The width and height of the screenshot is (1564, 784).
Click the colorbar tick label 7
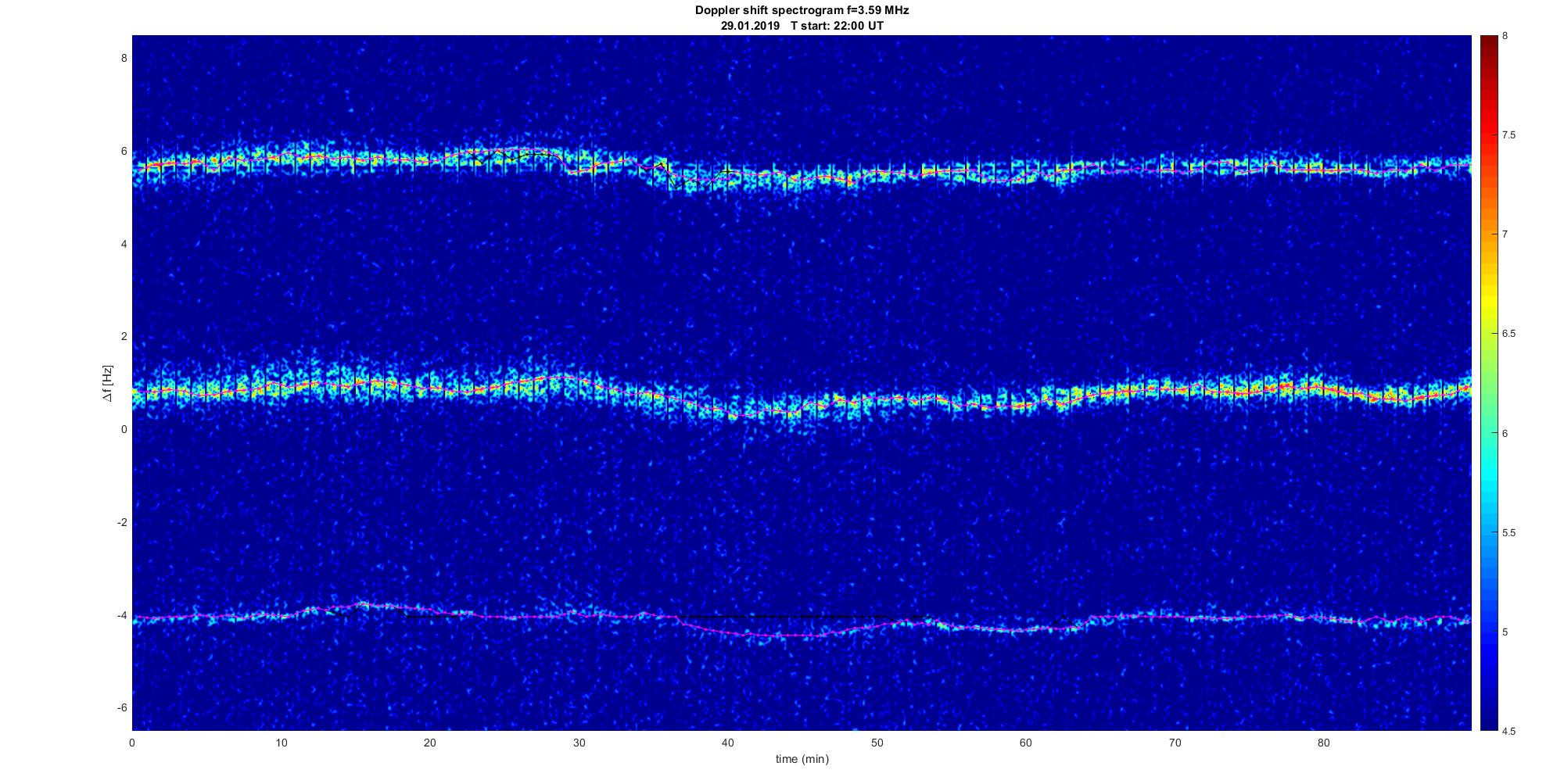tap(1505, 234)
